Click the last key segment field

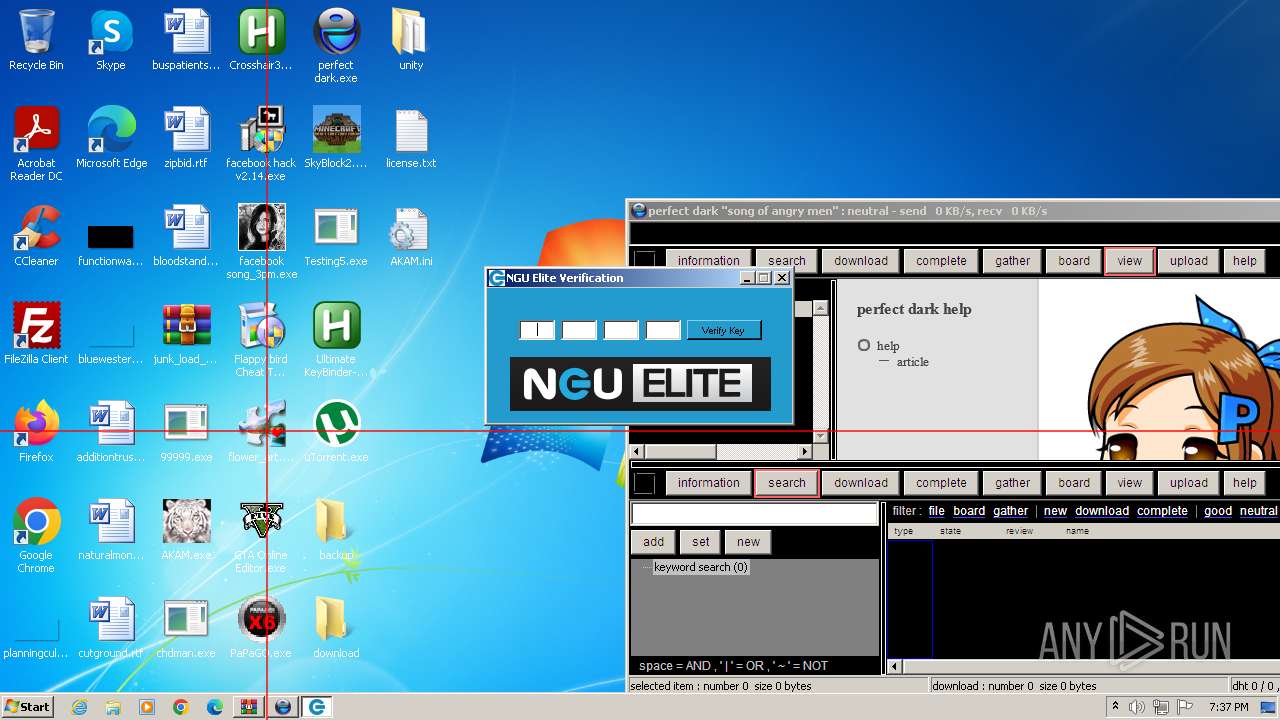663,330
